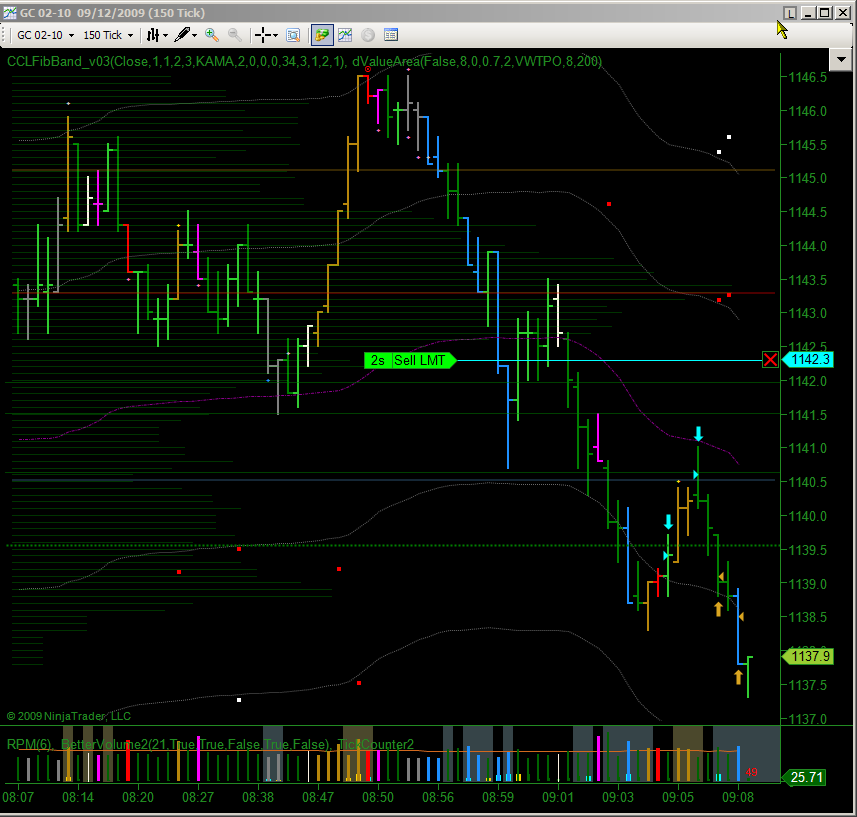Select the CCLFibBand_v03 indicator label
The width and height of the screenshot is (857, 817).
[176, 61]
